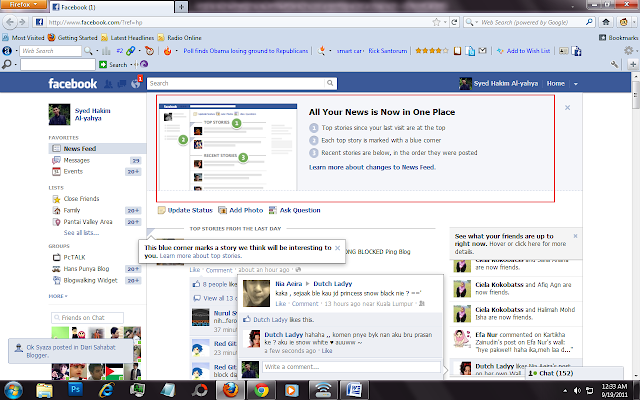This screenshot has height=400, width=640.
Task: Open the Firefox menu button
Action: [x=23, y=4]
